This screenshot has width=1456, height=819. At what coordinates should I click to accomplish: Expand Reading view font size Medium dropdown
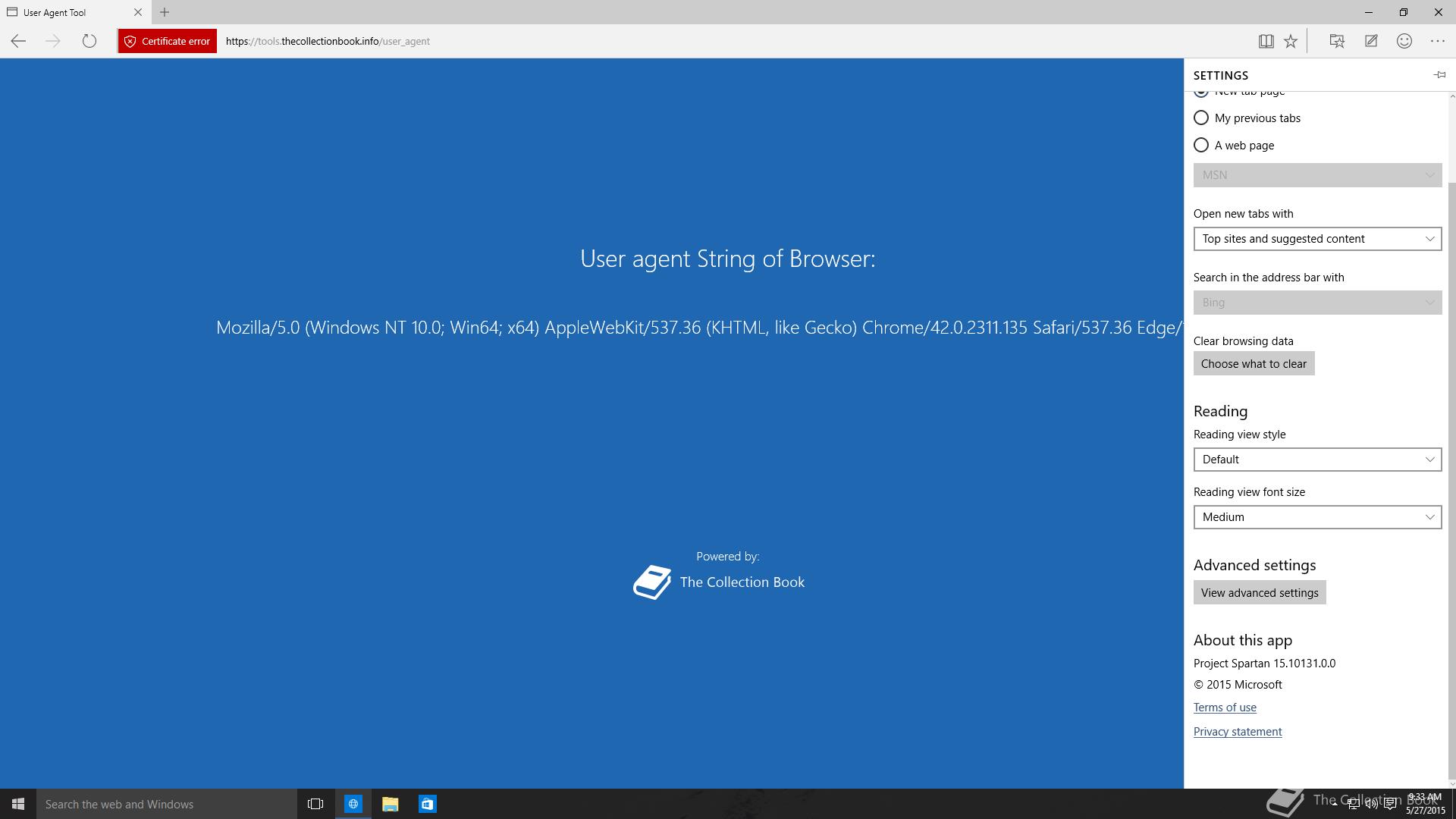coord(1317,517)
